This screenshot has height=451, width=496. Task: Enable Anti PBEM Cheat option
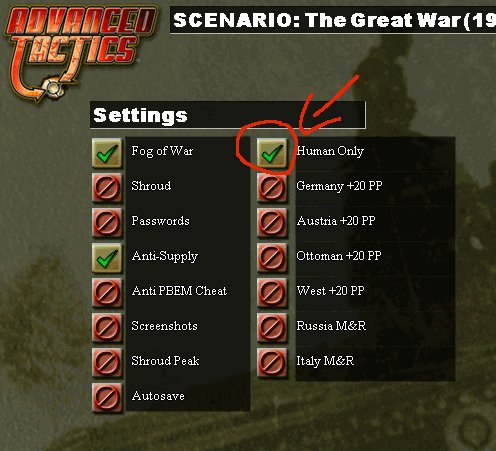coord(107,293)
